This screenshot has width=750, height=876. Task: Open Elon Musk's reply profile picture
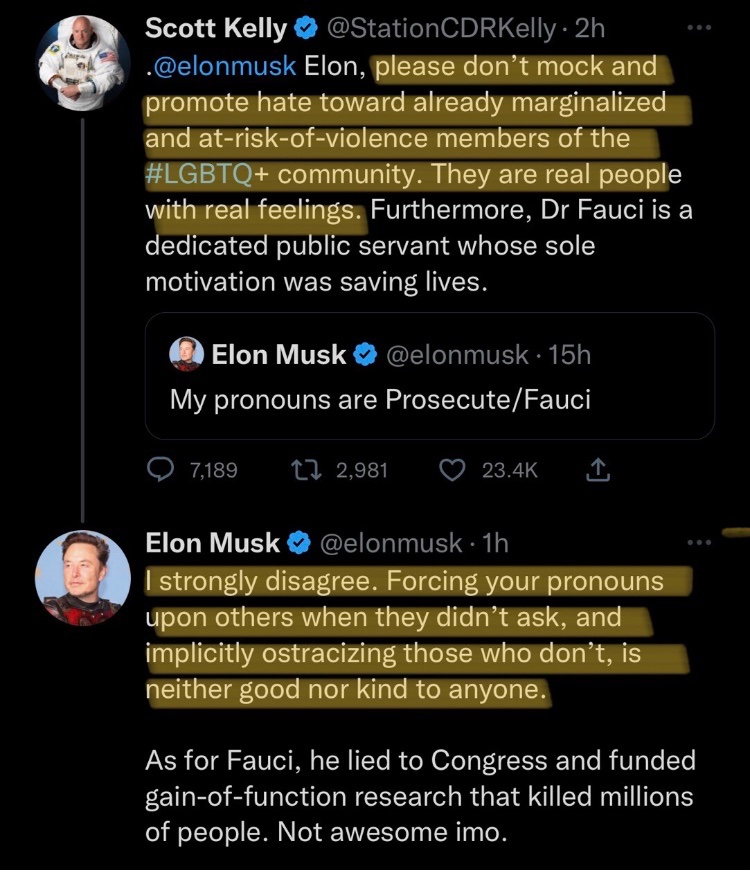click(x=83, y=577)
